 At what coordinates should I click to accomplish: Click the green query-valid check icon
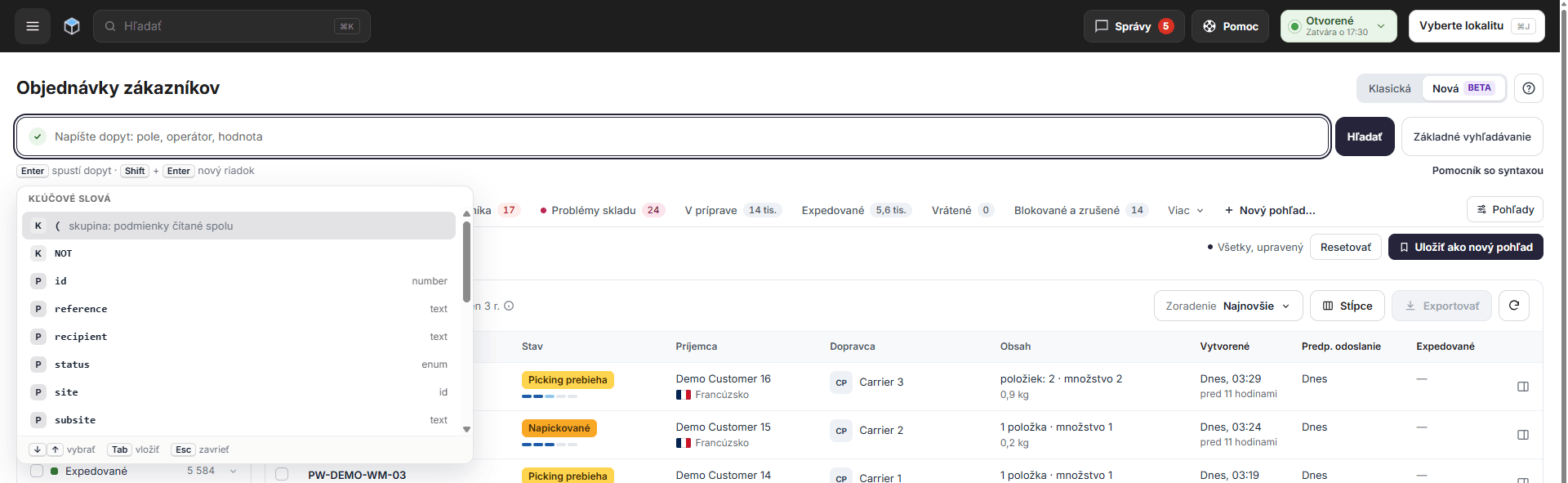(x=38, y=136)
